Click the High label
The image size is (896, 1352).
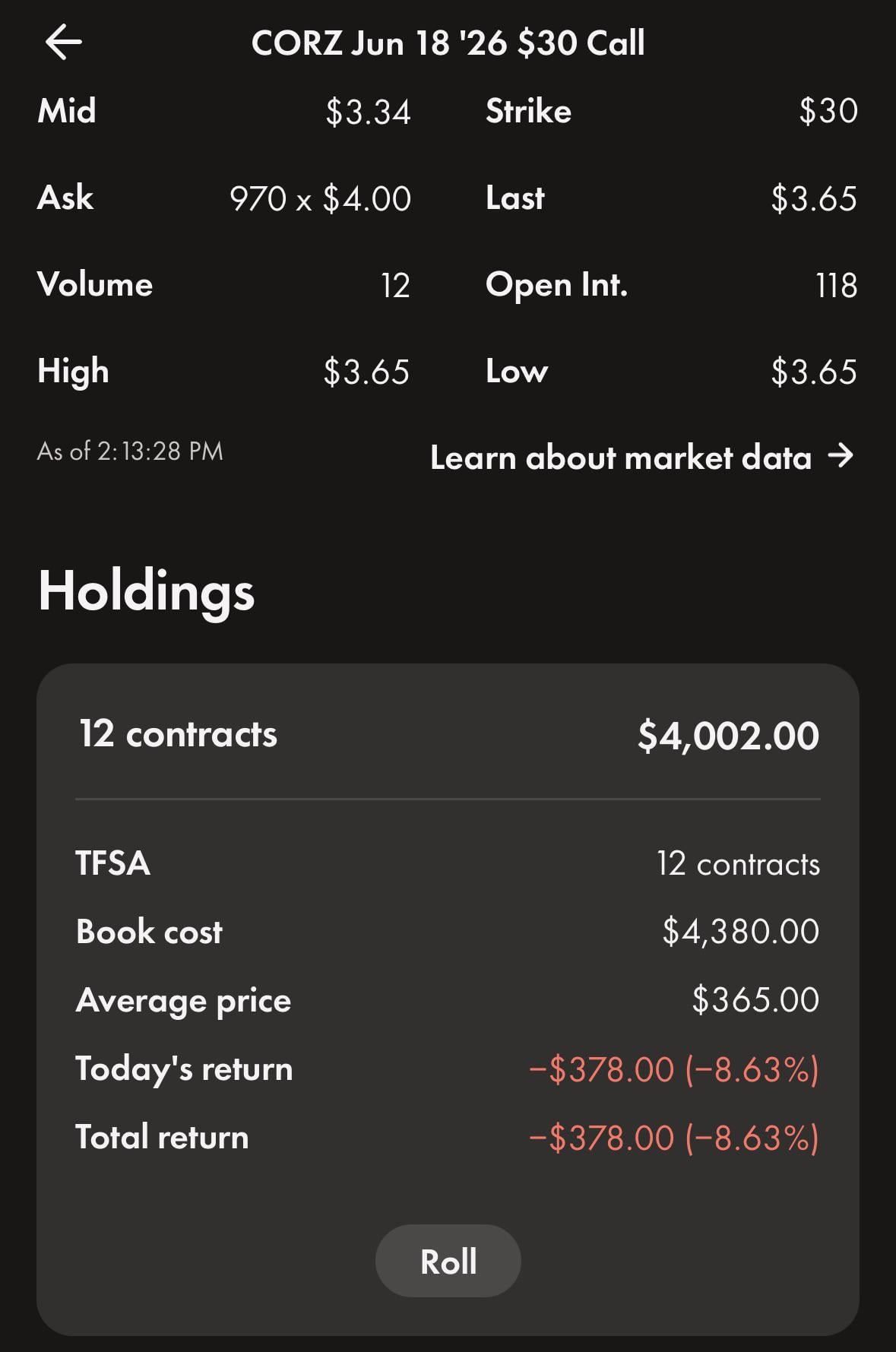(73, 372)
